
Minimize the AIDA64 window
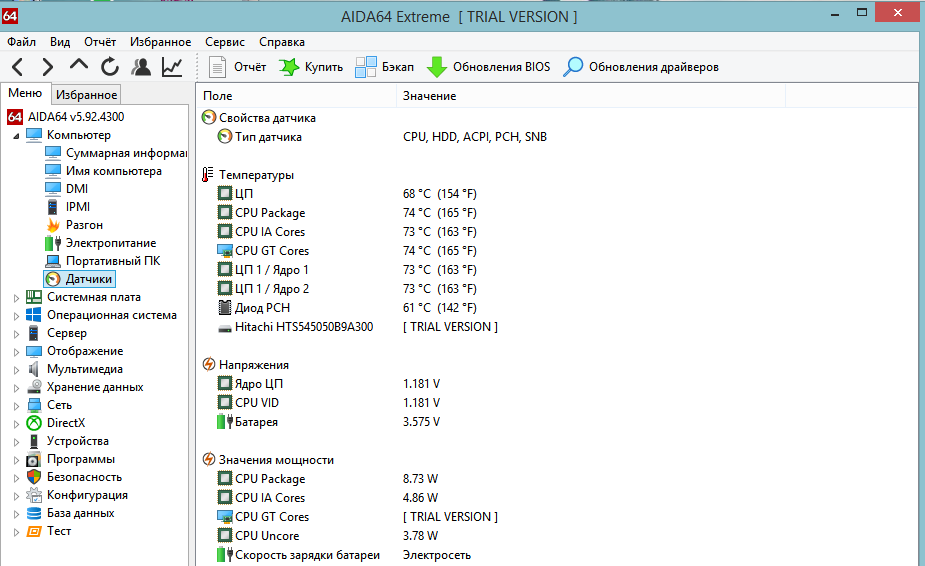tap(835, 14)
